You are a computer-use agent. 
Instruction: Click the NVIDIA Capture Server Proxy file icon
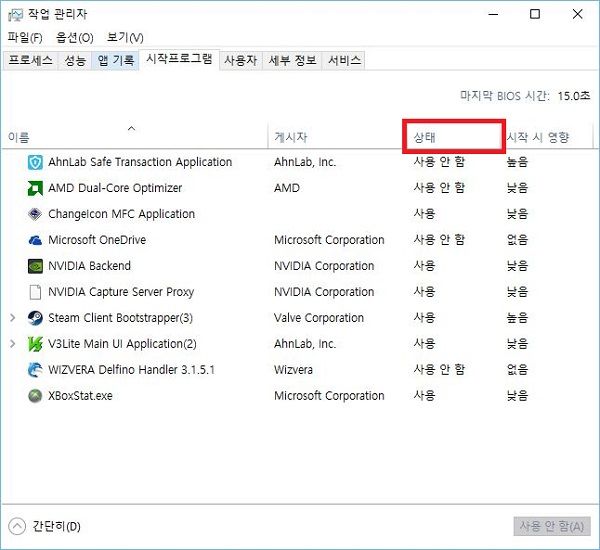pos(35,292)
